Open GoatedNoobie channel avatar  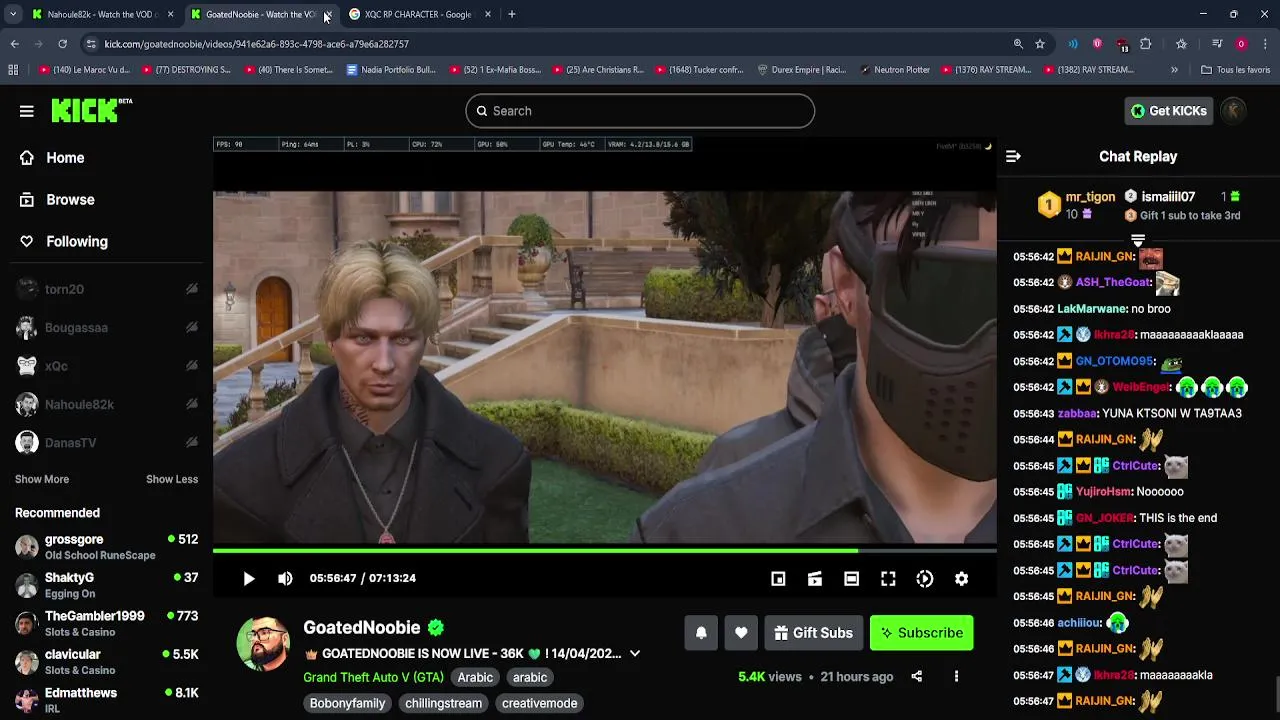click(x=263, y=643)
